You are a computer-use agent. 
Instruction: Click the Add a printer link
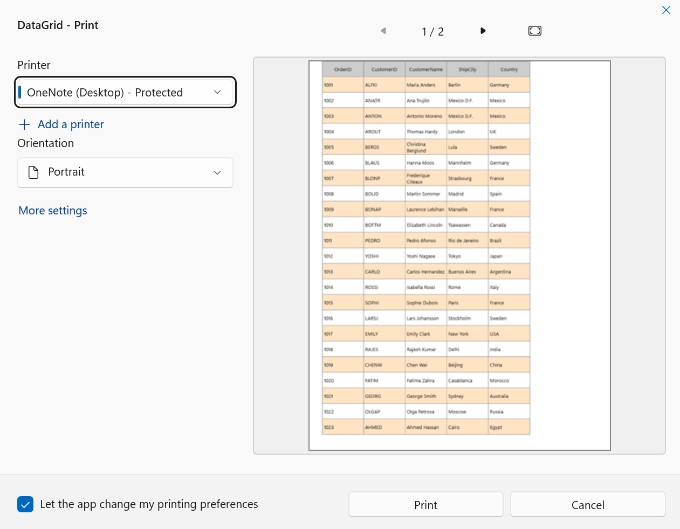(71, 124)
